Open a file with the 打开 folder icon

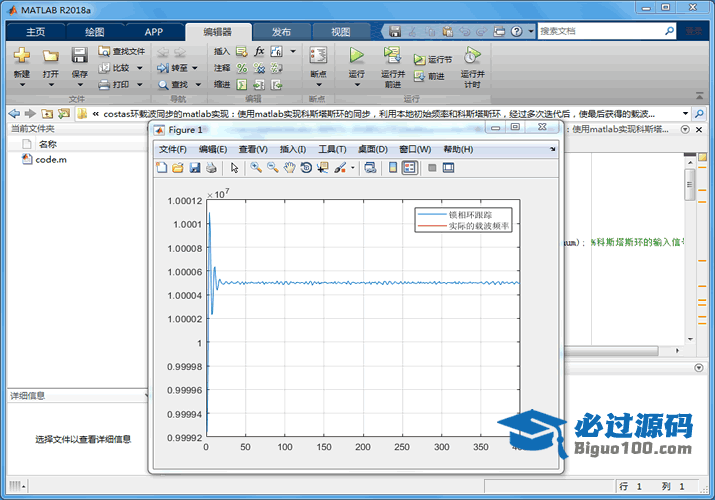(51, 56)
